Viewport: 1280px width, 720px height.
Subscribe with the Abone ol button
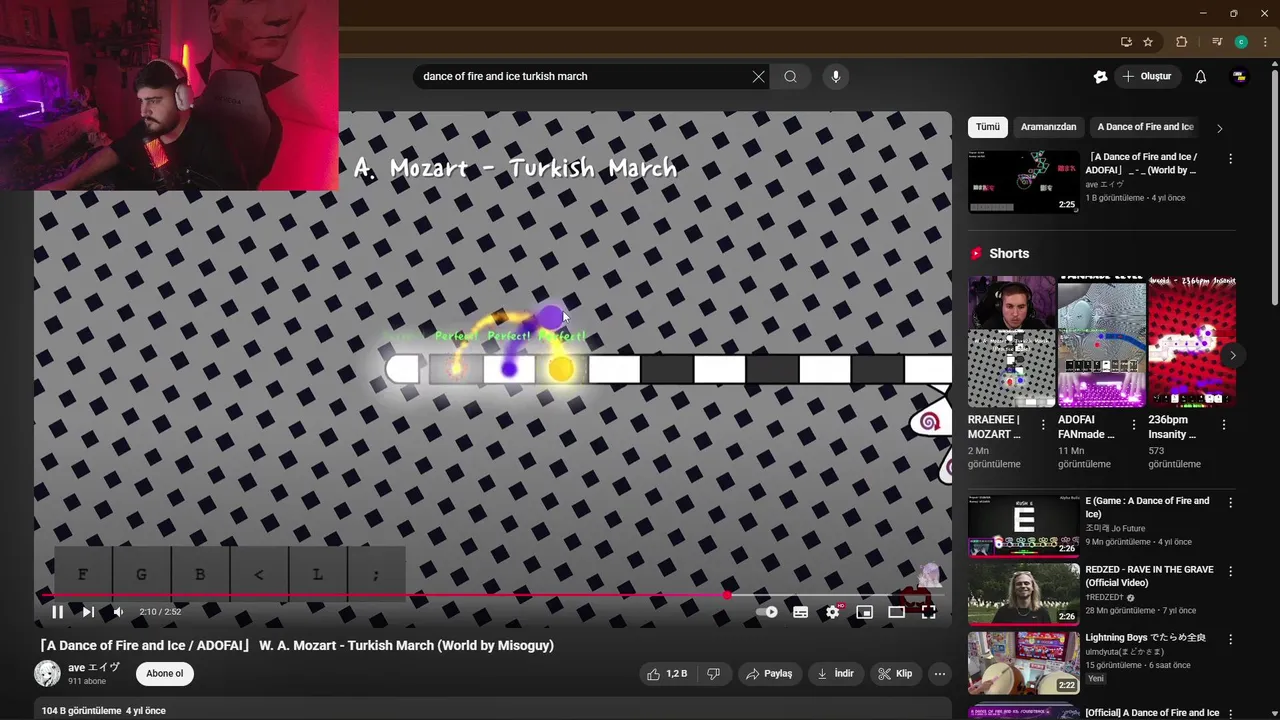pos(165,674)
